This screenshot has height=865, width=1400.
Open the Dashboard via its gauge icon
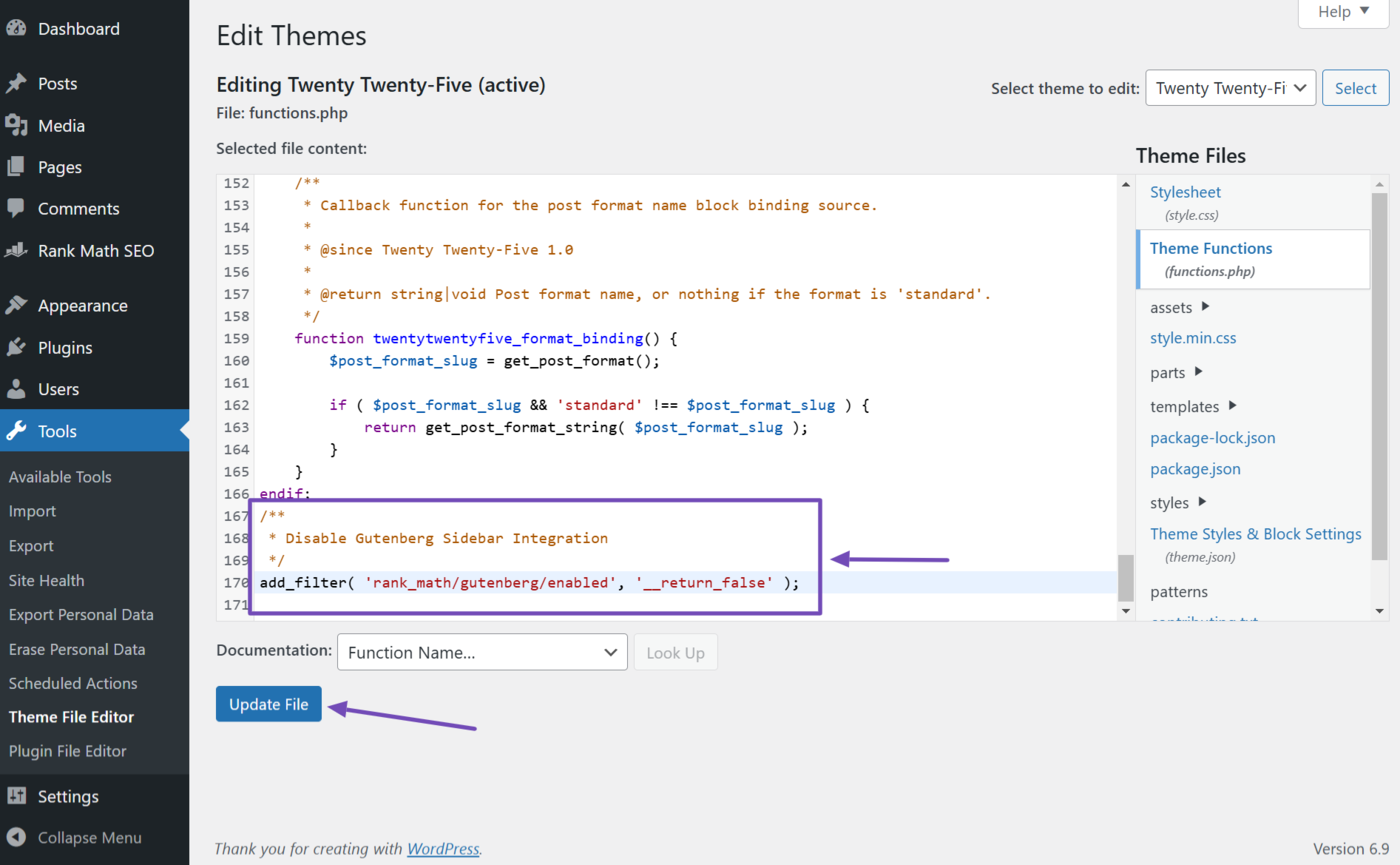pyautogui.click(x=17, y=28)
